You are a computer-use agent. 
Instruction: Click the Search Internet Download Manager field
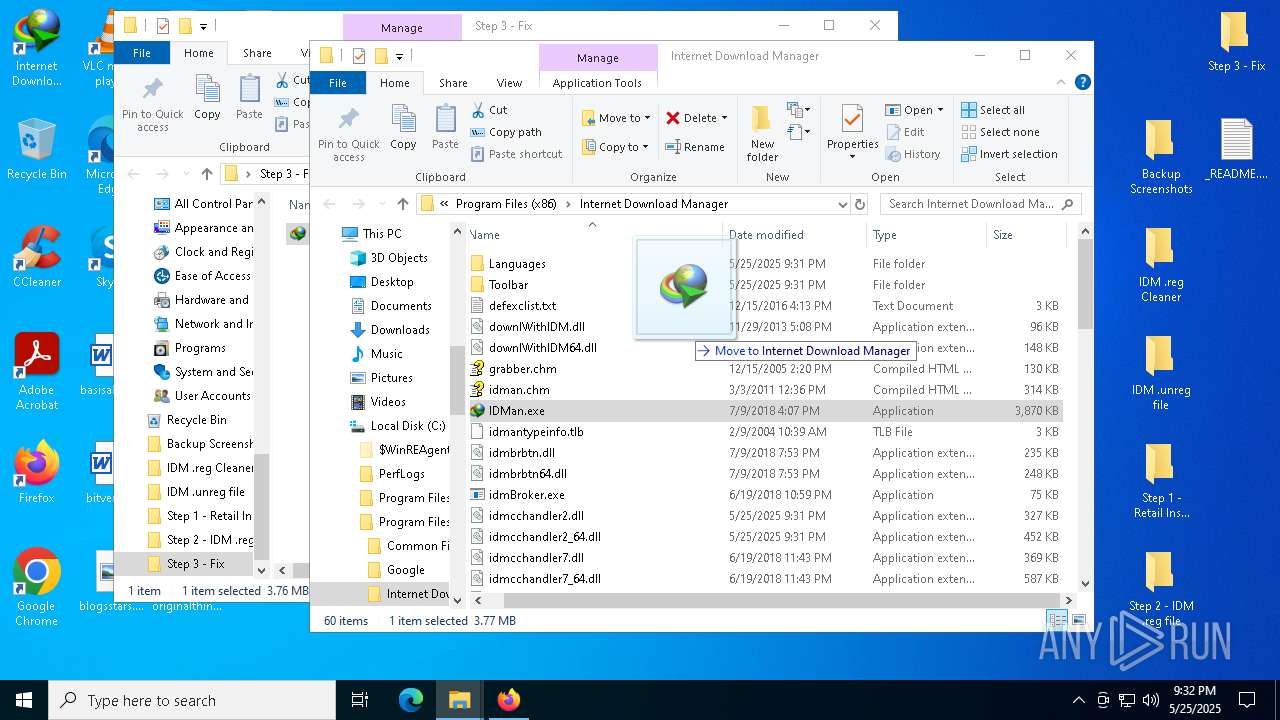pyautogui.click(x=980, y=204)
